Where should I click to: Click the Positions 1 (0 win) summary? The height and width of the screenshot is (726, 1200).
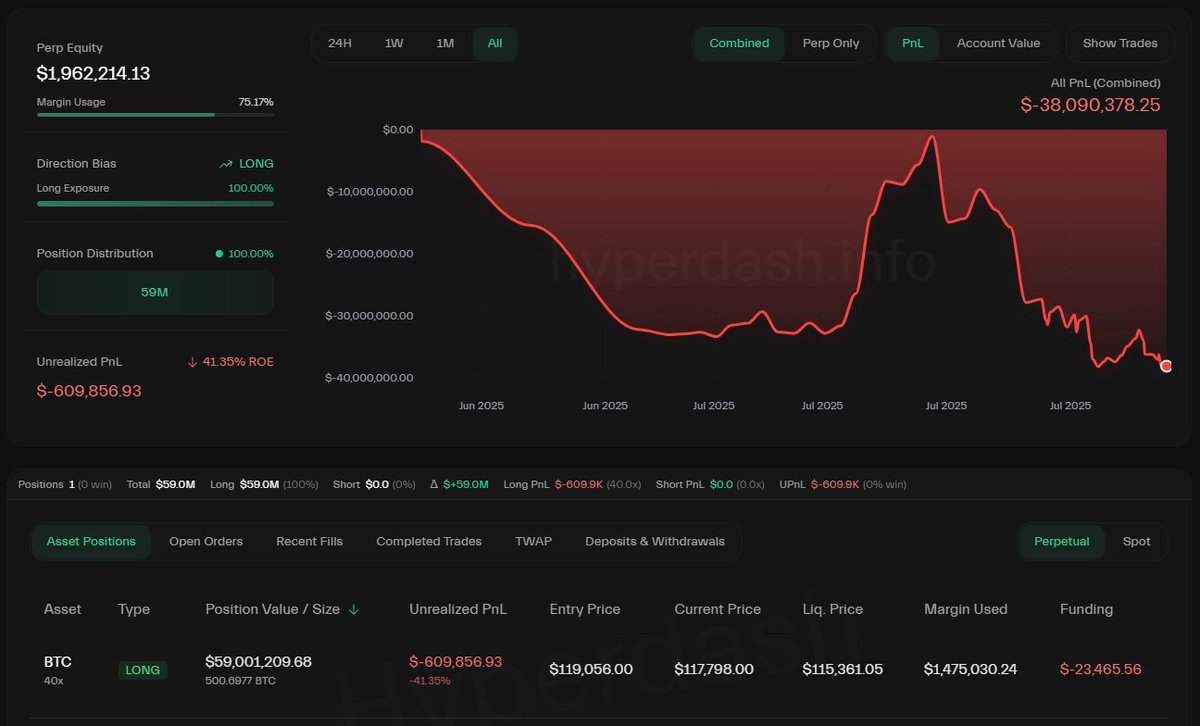point(65,484)
